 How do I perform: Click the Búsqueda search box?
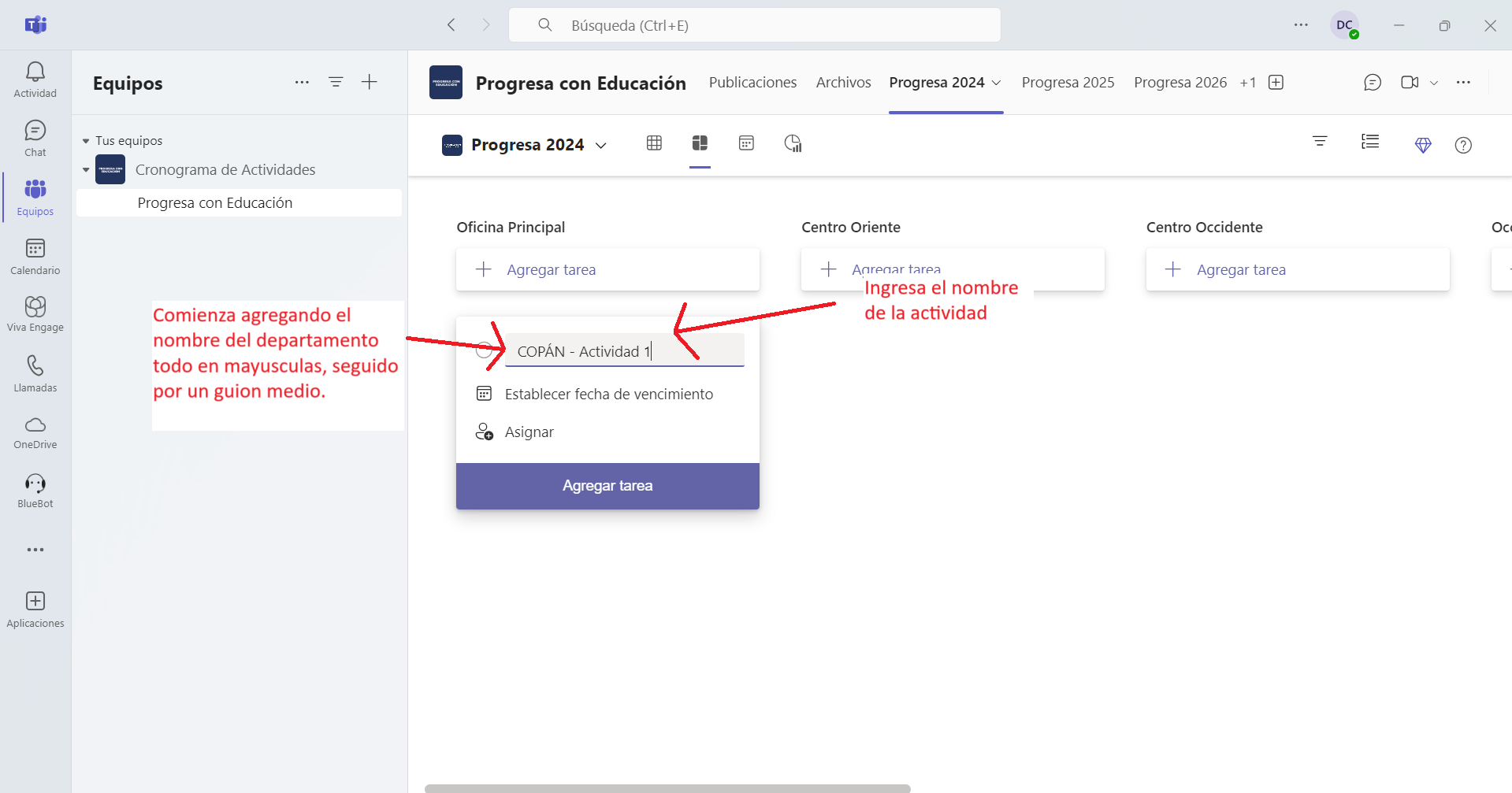(755, 25)
